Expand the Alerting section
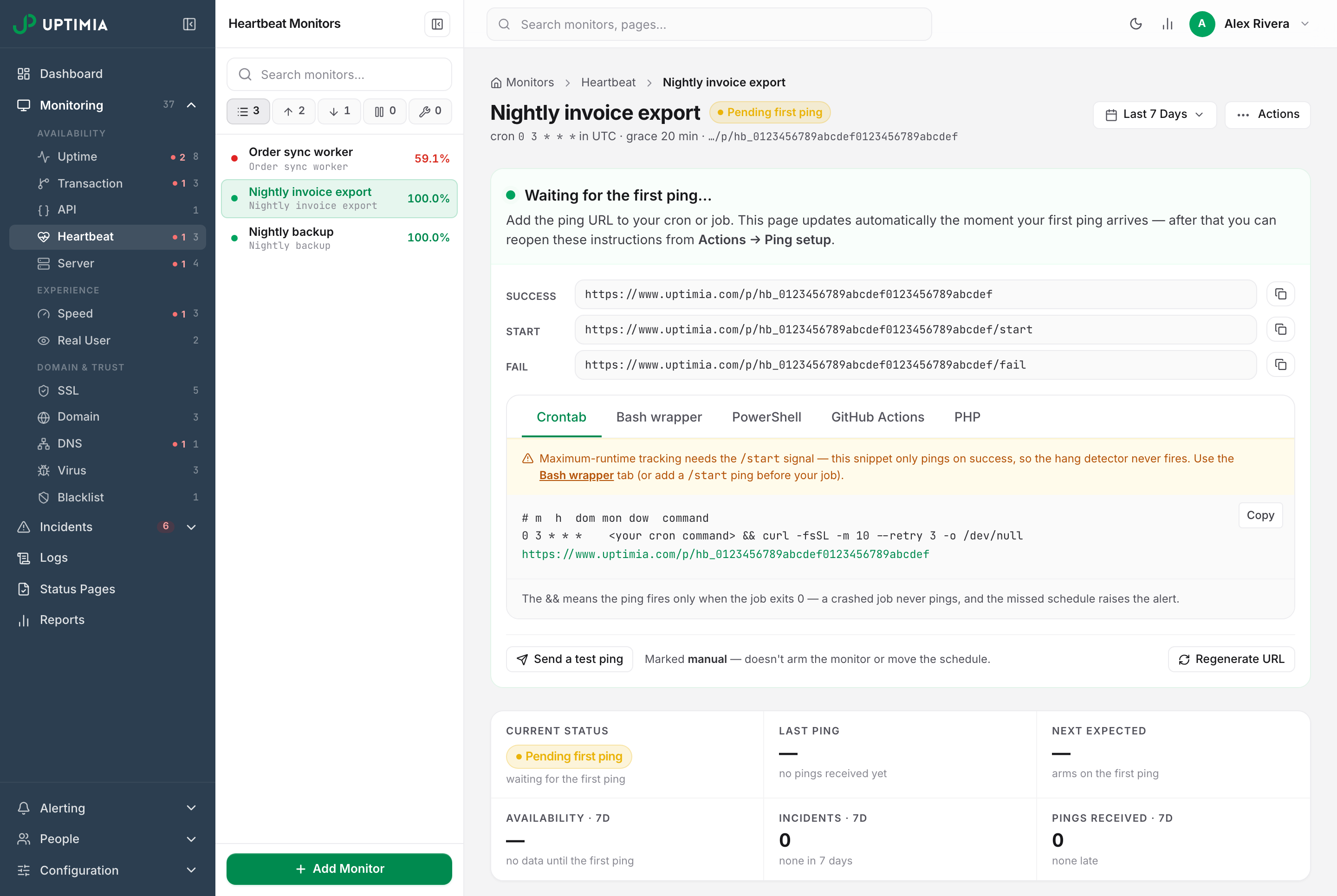This screenshot has height=896, width=1337. tap(191, 808)
